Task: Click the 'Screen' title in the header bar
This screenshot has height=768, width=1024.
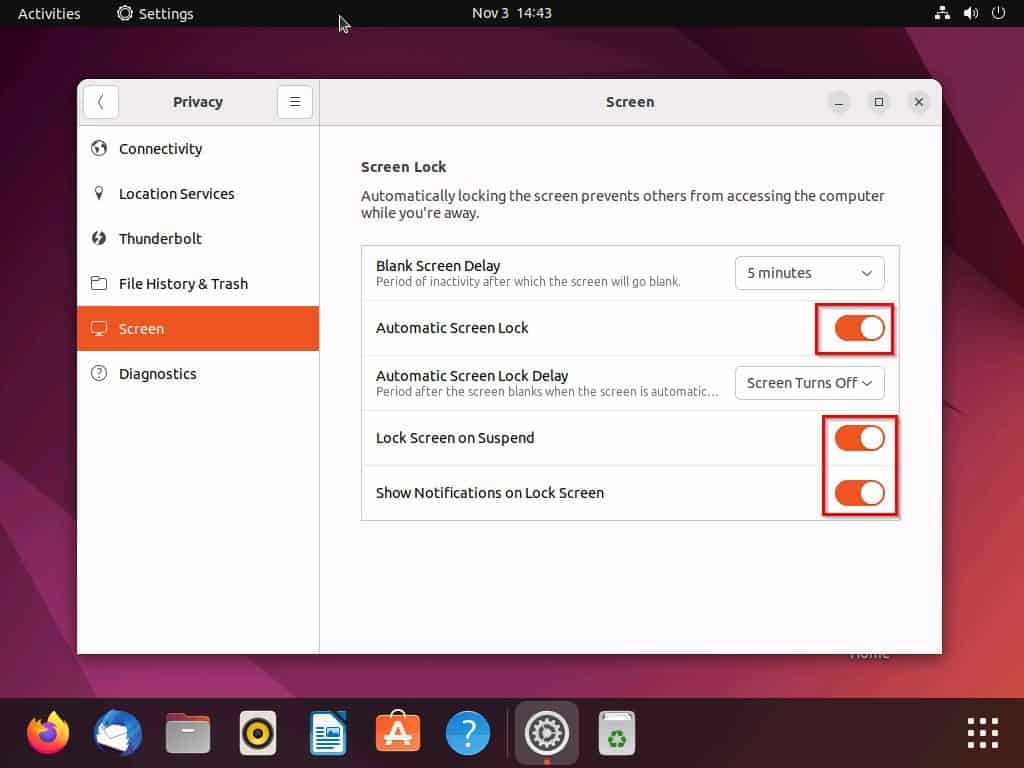Action: [x=630, y=102]
